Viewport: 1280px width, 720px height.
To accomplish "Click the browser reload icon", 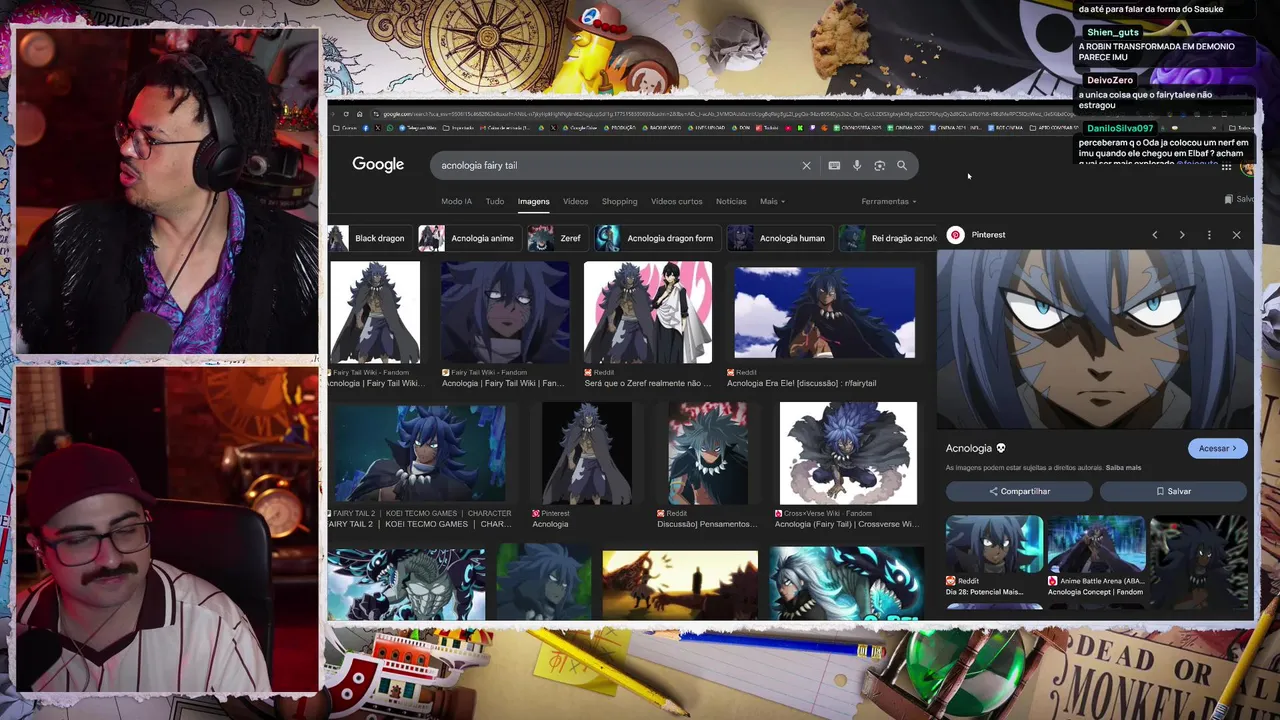I will 346,114.
